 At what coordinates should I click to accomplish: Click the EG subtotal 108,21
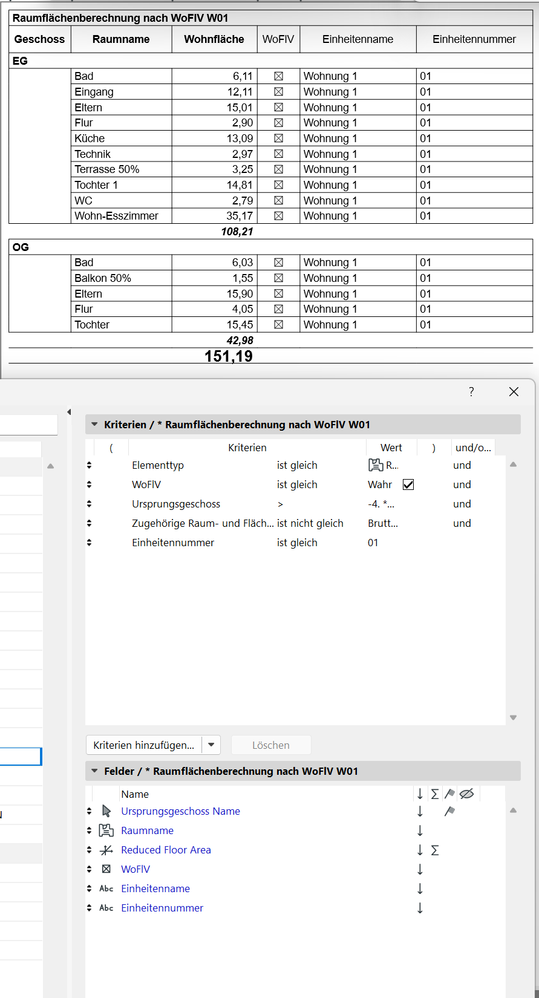(237, 232)
